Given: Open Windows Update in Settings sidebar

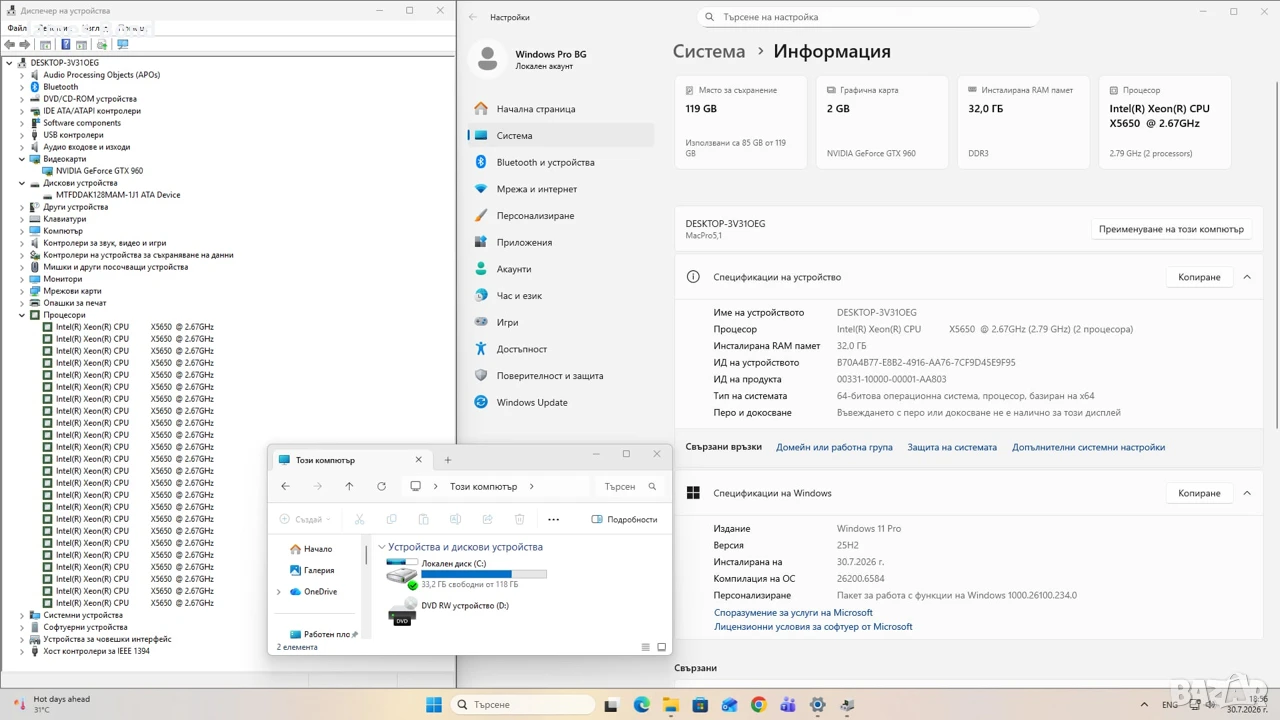Looking at the screenshot, I should [x=561, y=402].
